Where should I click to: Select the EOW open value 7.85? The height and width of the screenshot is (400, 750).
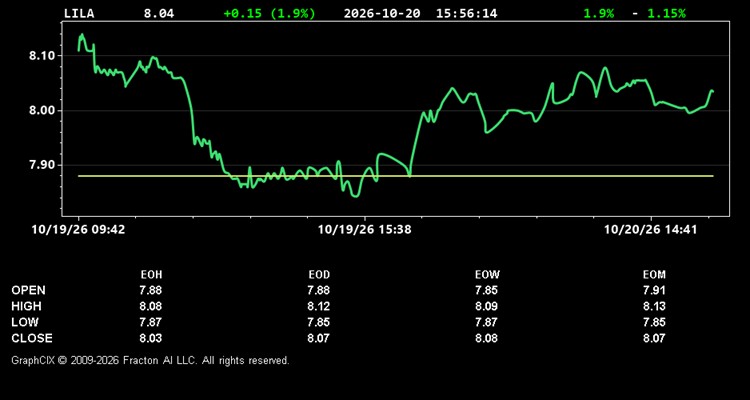[x=486, y=290]
